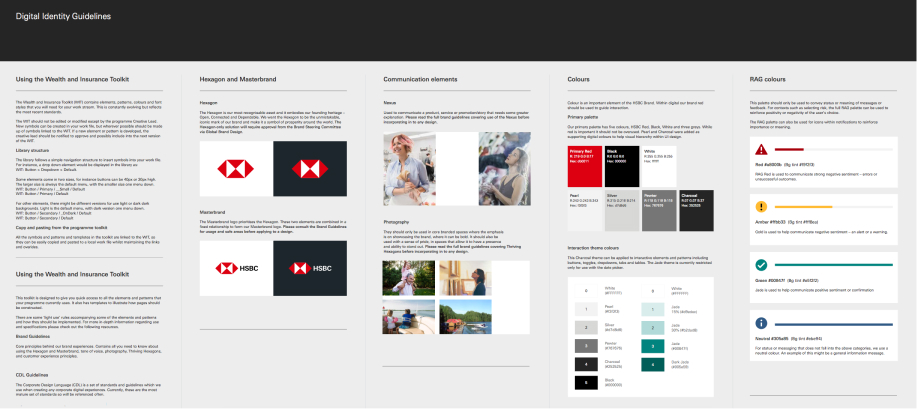Select the Jade 15% tint theme swatch
Screen dimensions: 917x409
point(650,310)
